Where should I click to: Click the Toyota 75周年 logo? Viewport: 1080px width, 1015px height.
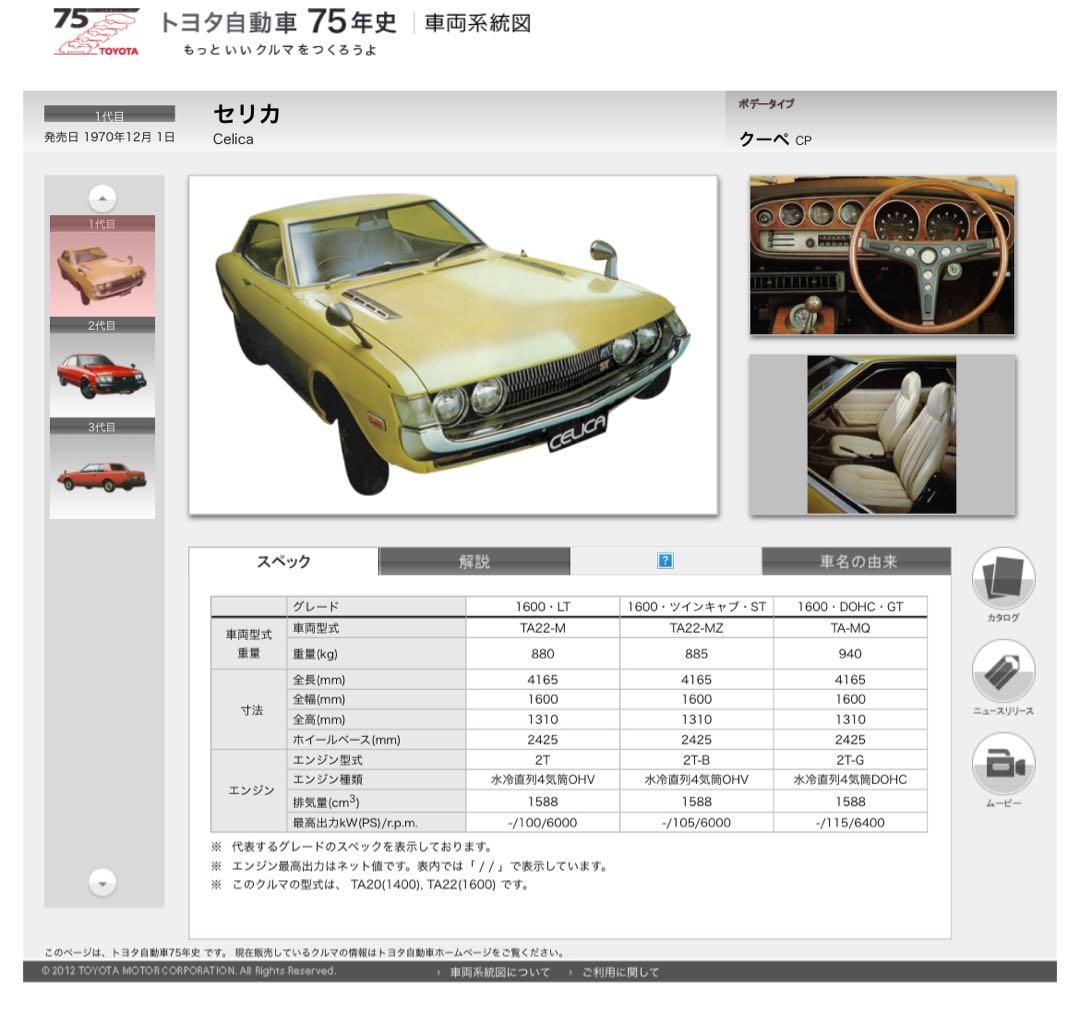click(95, 30)
